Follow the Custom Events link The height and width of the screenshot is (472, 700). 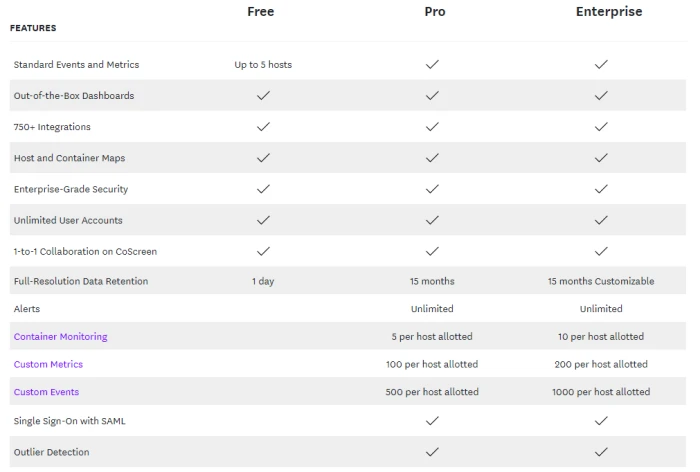pyautogui.click(x=46, y=392)
